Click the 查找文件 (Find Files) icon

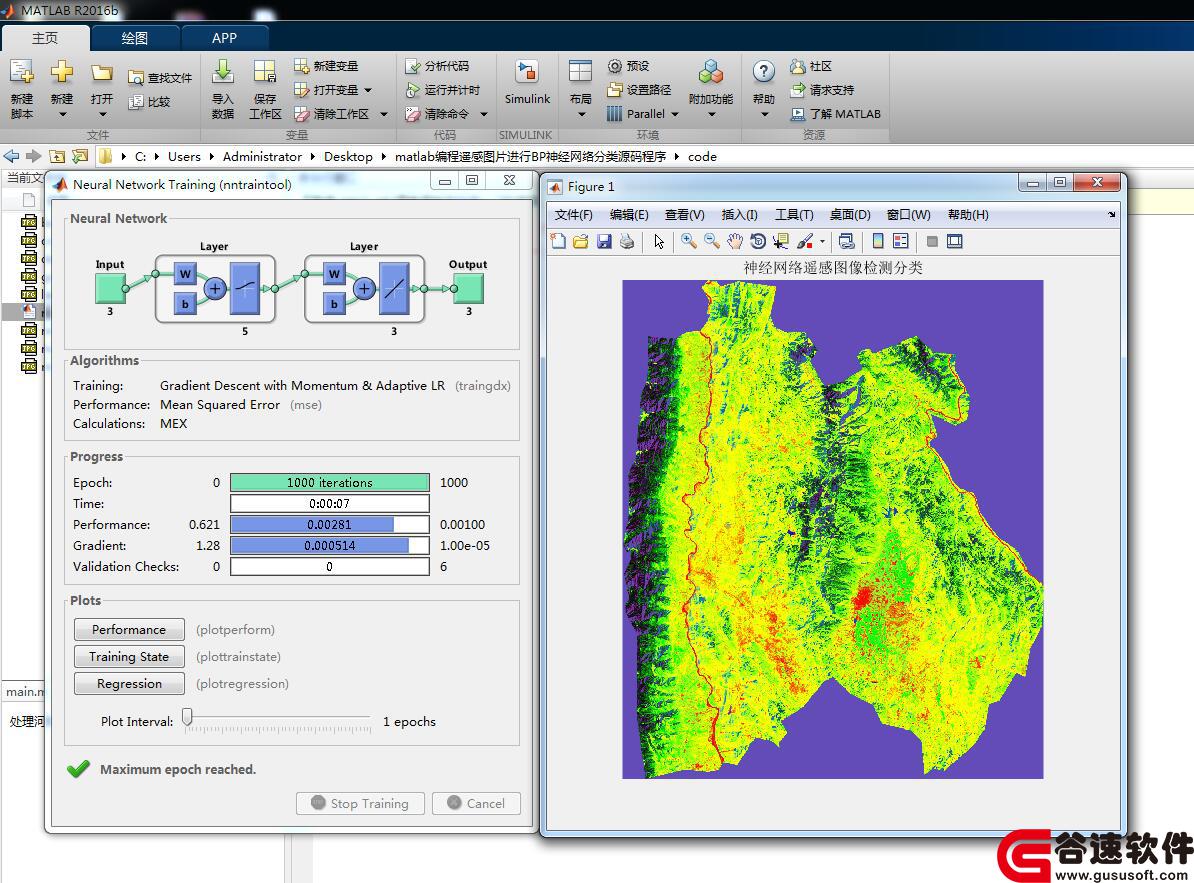click(136, 78)
